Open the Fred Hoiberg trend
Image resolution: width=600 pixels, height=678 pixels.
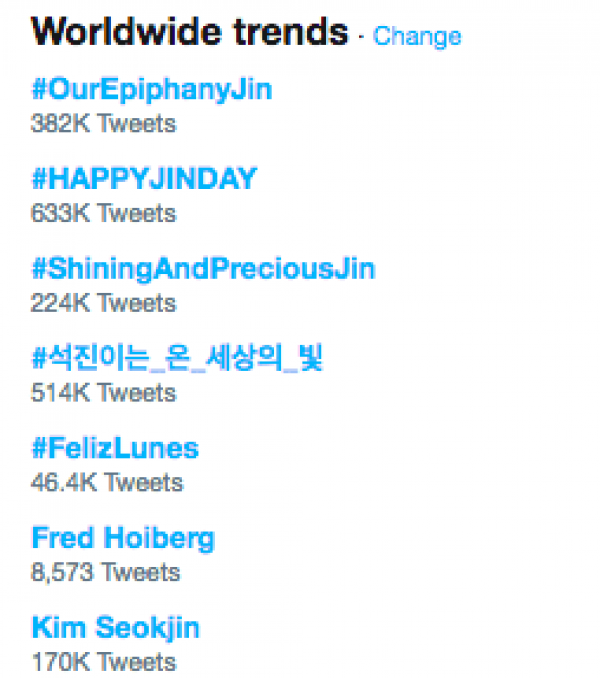pos(123,539)
